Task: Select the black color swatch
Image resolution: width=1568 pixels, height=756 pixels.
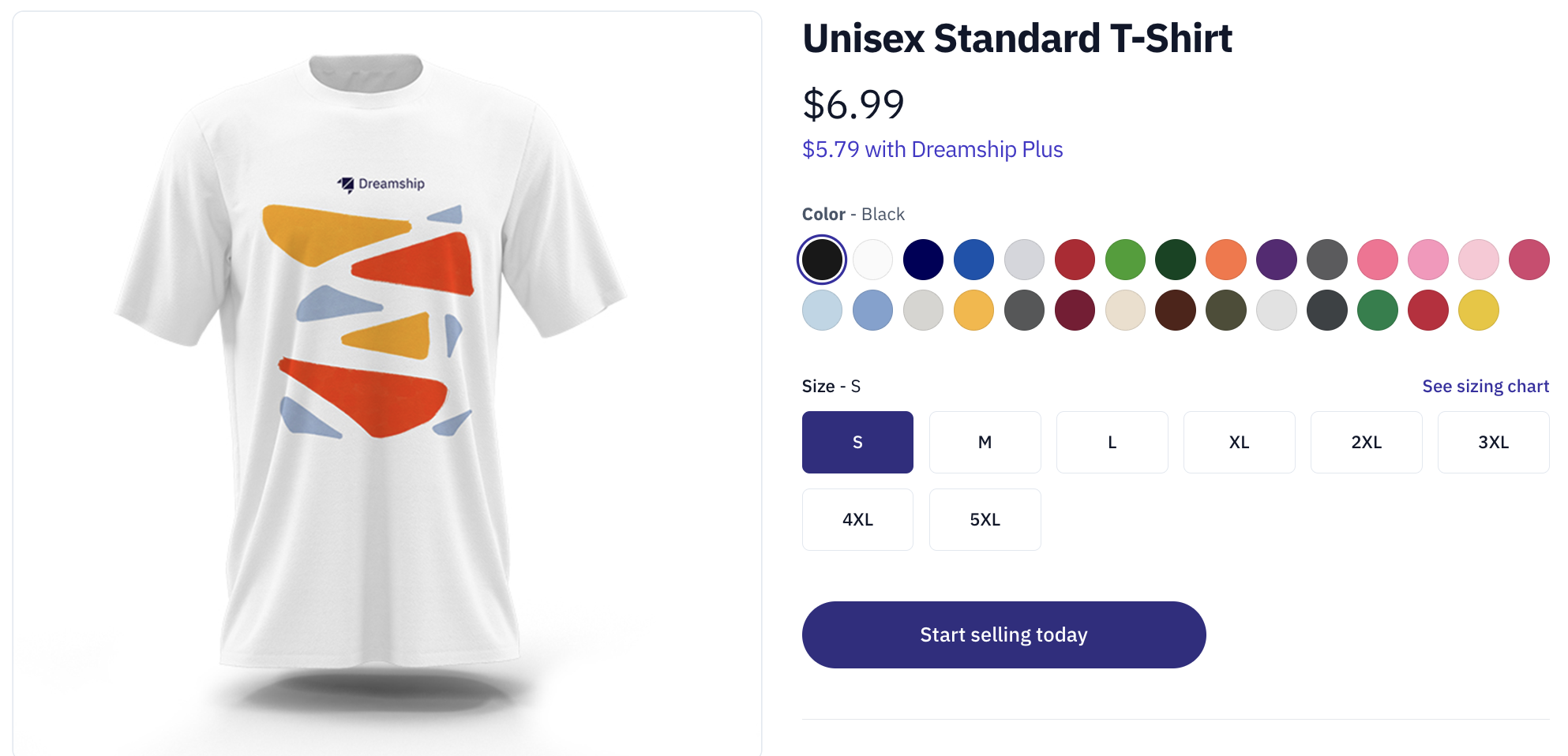Action: pos(822,260)
